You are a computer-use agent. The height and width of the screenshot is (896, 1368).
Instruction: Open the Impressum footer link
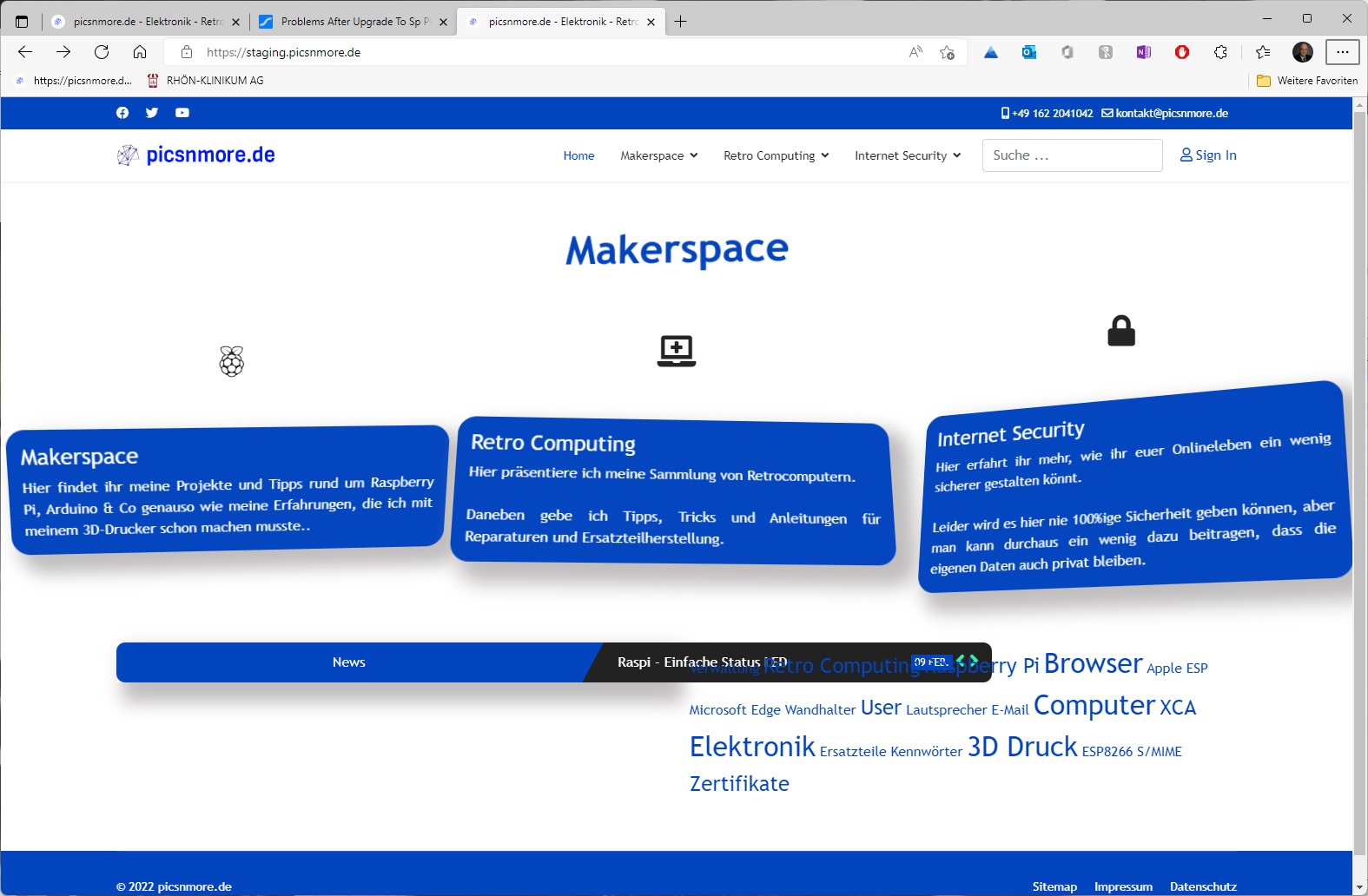tap(1123, 886)
